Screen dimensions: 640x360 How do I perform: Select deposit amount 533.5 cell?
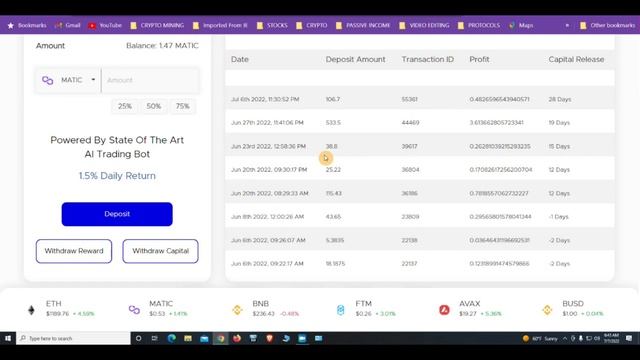(x=333, y=122)
